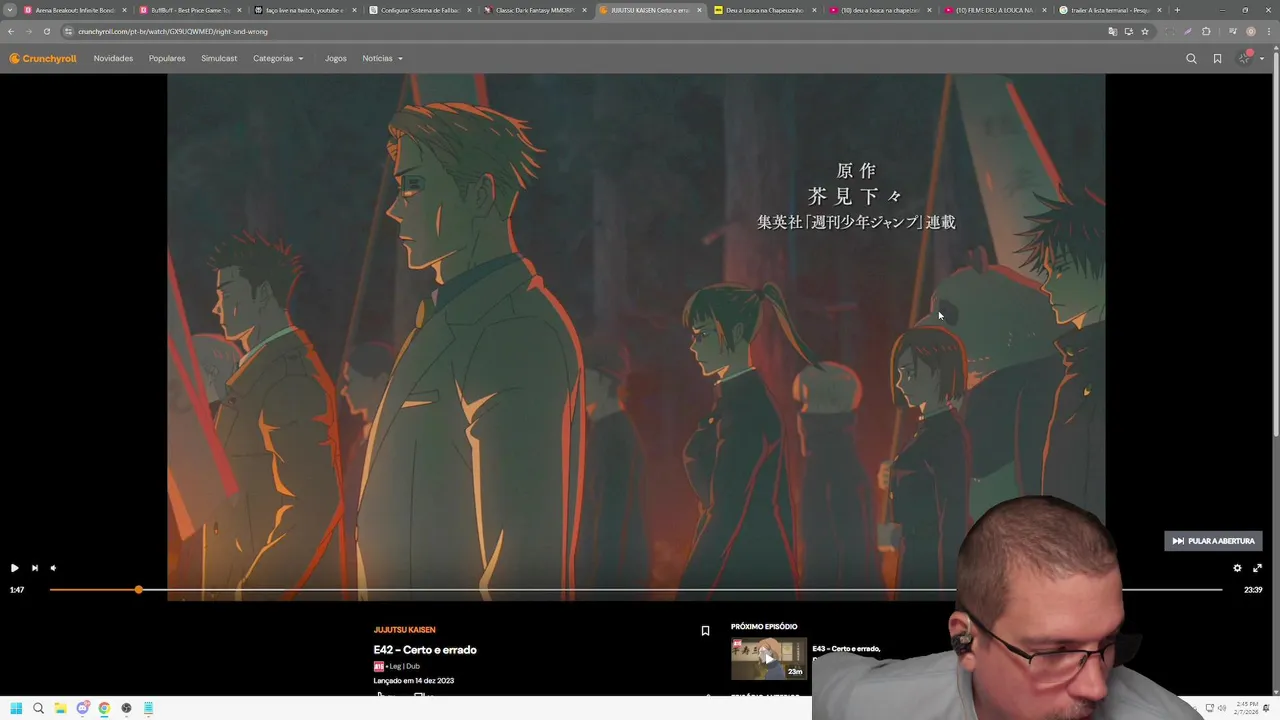Open next episode E43 thumbnail
Screen dimensions: 1280x720
click(768, 658)
